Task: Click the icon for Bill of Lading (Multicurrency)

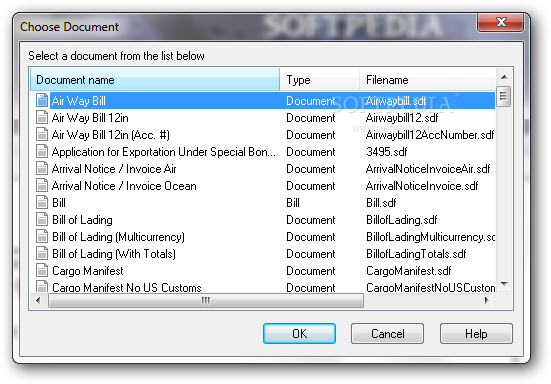Action: 42,237
